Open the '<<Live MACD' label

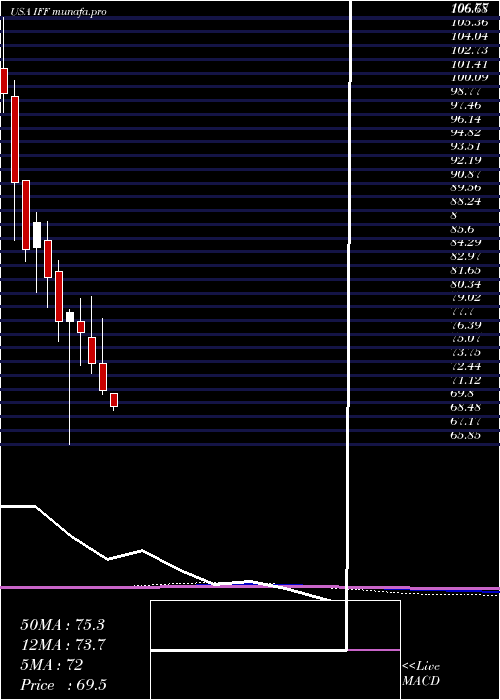(421, 673)
